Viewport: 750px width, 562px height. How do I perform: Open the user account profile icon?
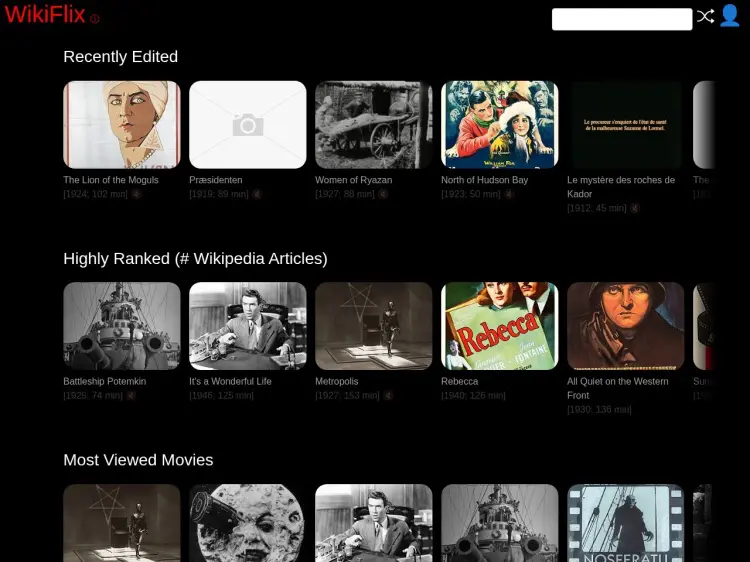pyautogui.click(x=729, y=15)
